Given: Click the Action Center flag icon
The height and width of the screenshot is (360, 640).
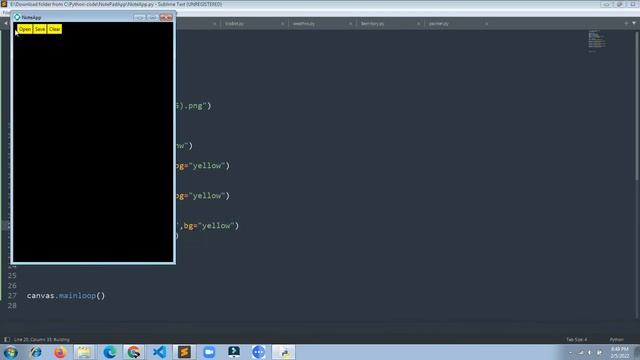Looking at the screenshot, I should pyautogui.click(x=599, y=352).
